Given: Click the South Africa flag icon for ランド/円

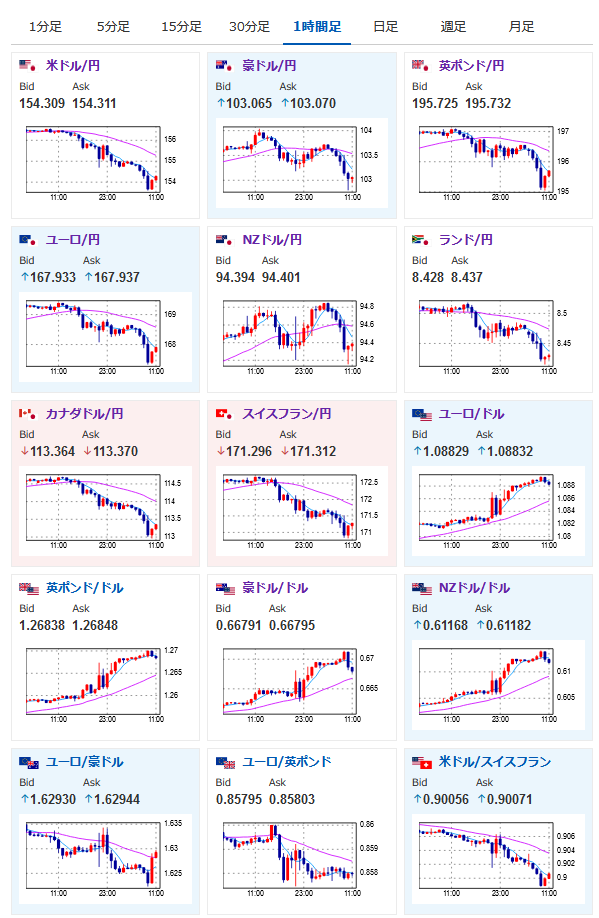Looking at the screenshot, I should pyautogui.click(x=420, y=239).
